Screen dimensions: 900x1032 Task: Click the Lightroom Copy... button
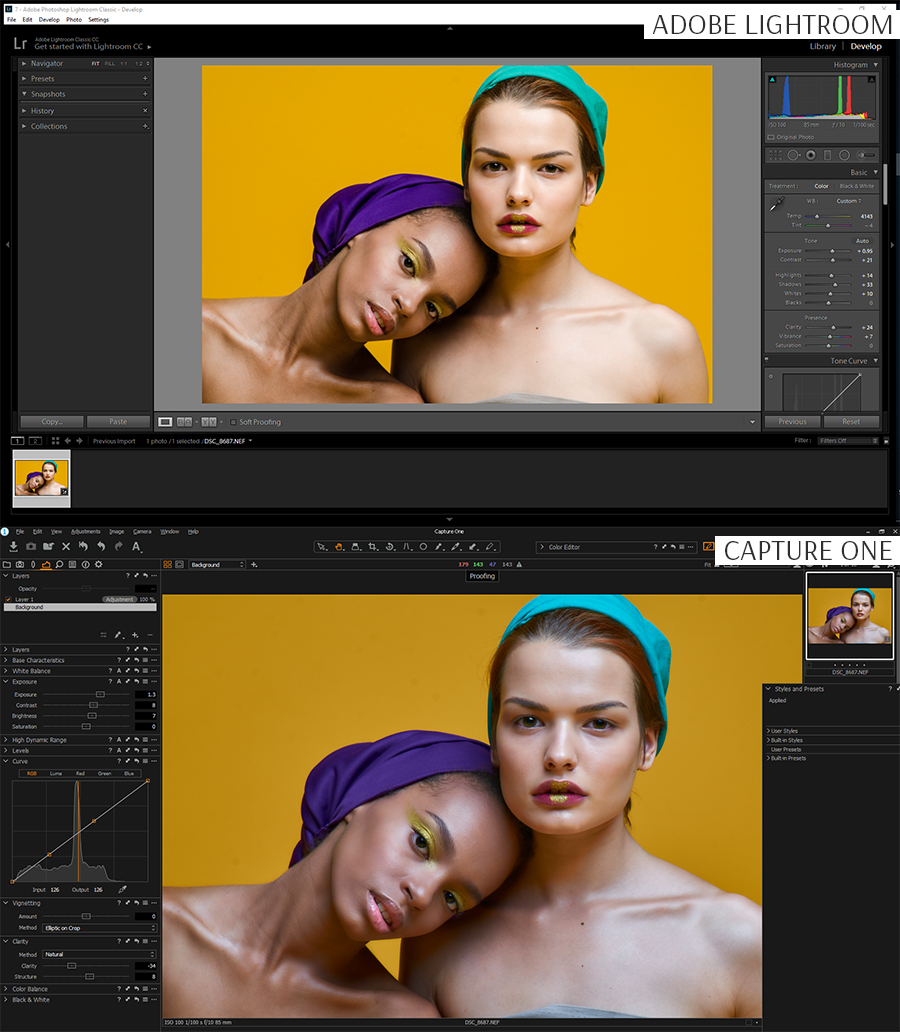pos(52,422)
